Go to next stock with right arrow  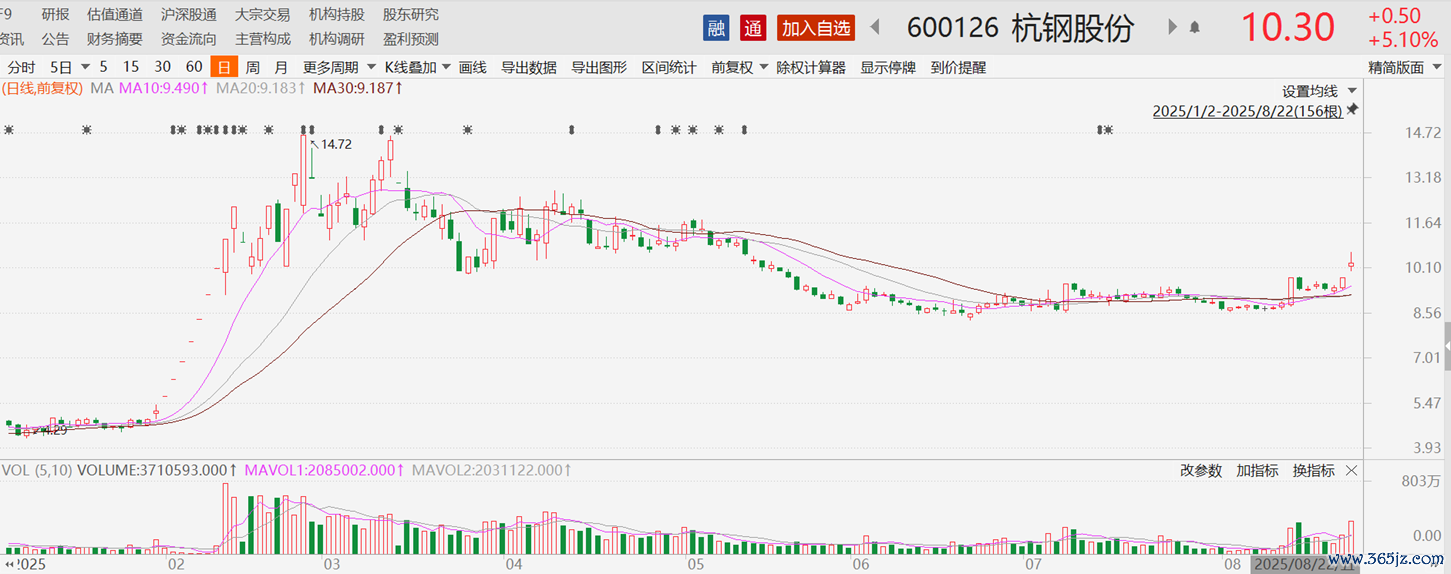[1172, 27]
